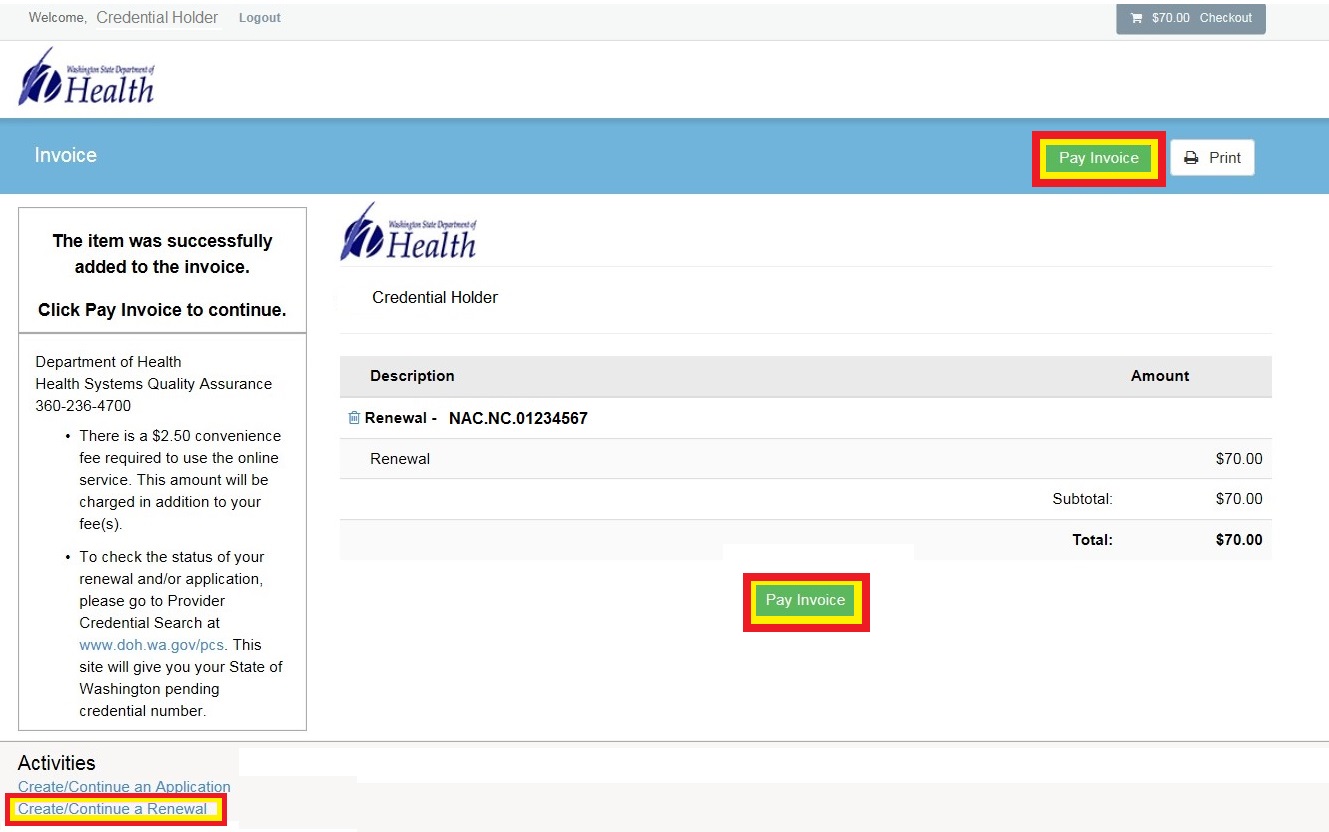Viewport: 1329px width, 832px height.
Task: Click the Credential Holder name beside Welcome
Action: tap(157, 18)
